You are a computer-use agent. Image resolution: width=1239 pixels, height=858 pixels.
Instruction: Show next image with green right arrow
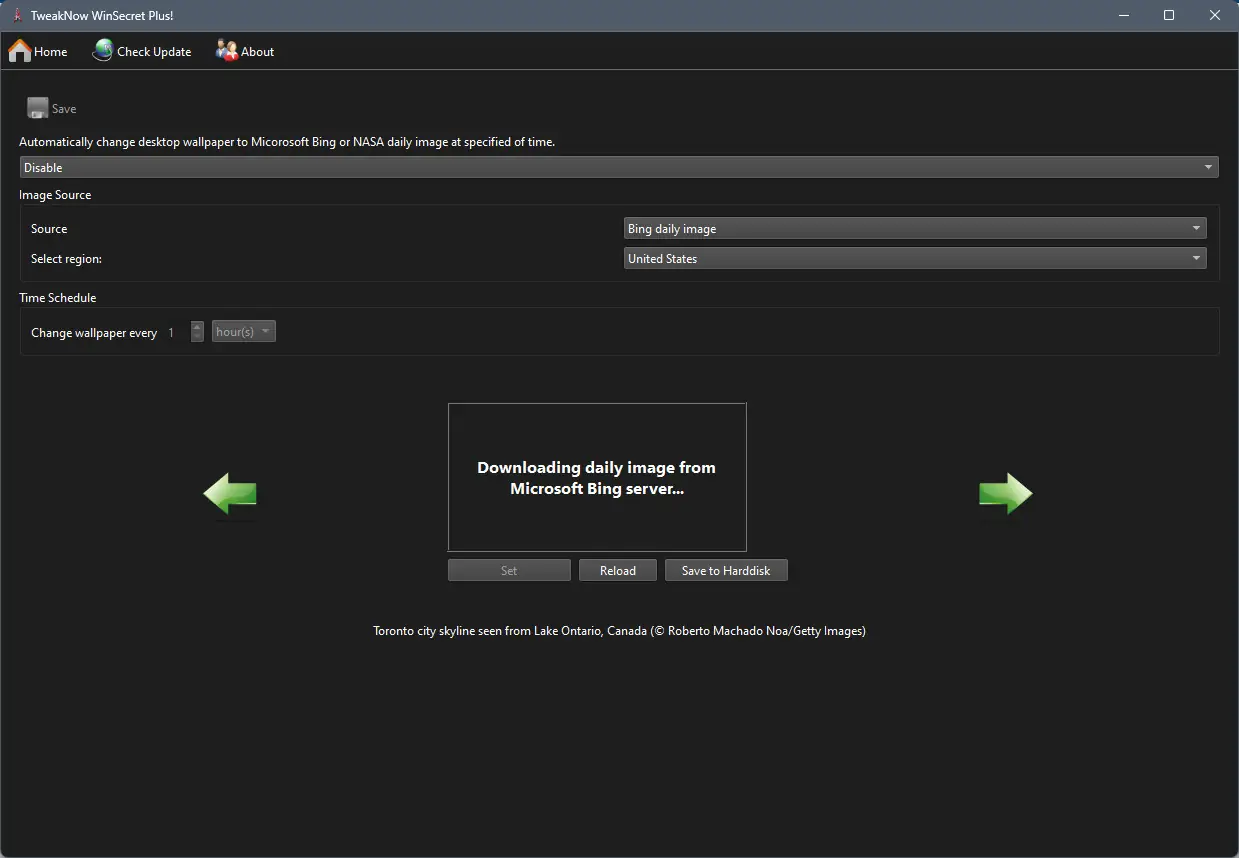point(1005,493)
